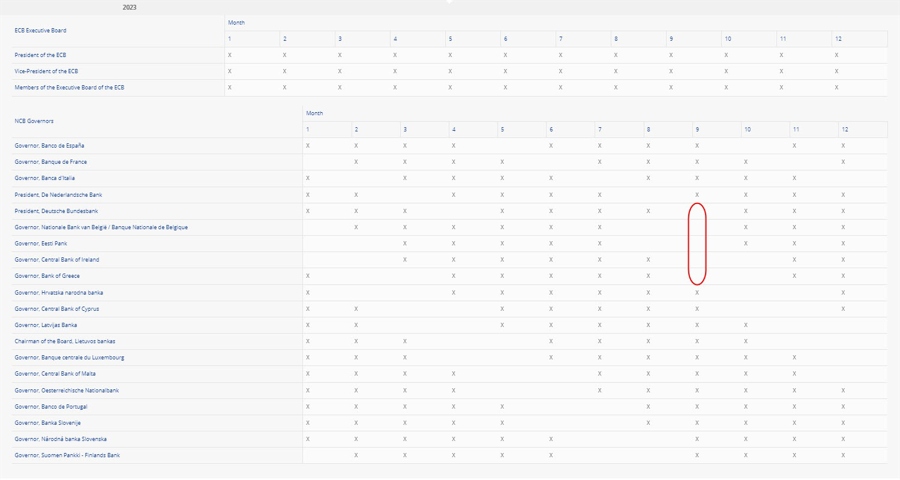This screenshot has height=480, width=900.
Task: Click "Governor, Bank of Greece" row label
Action: pos(47,276)
